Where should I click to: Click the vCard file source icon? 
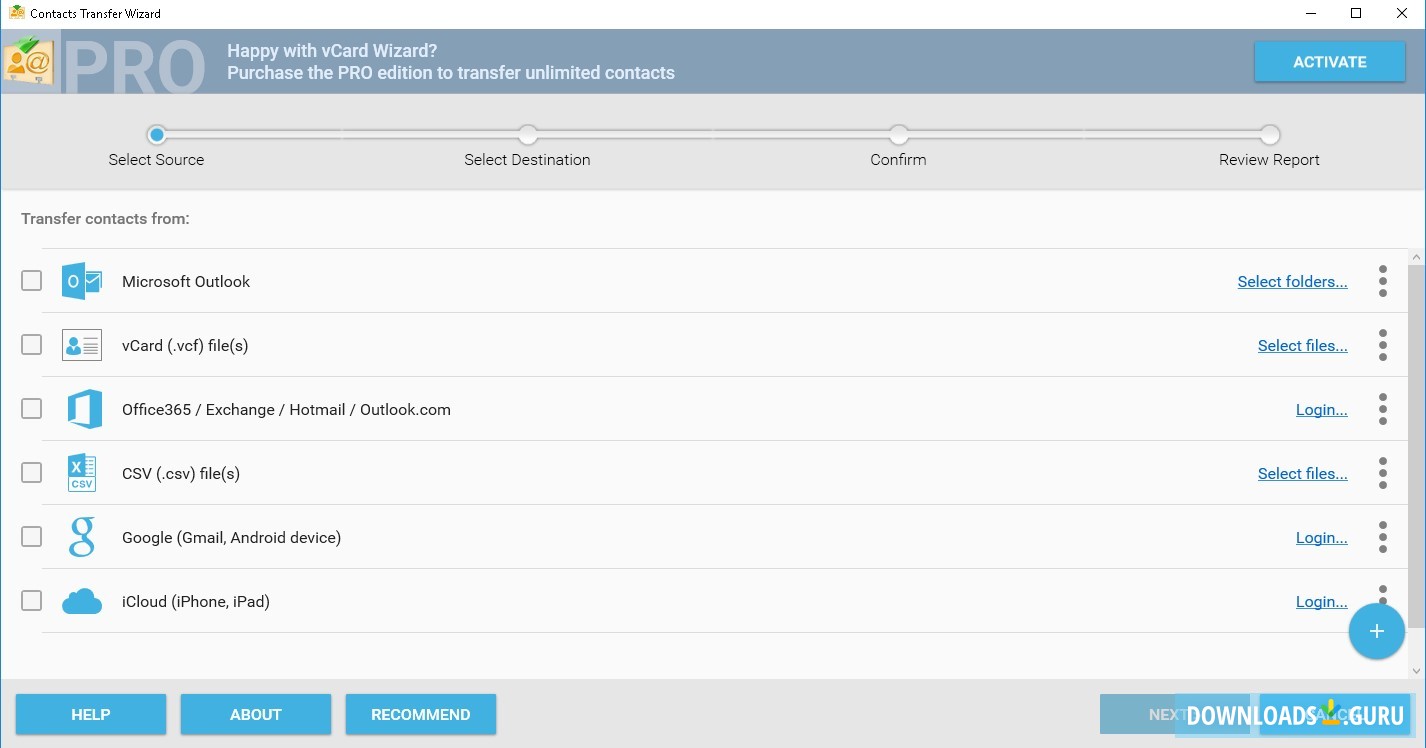(x=82, y=345)
